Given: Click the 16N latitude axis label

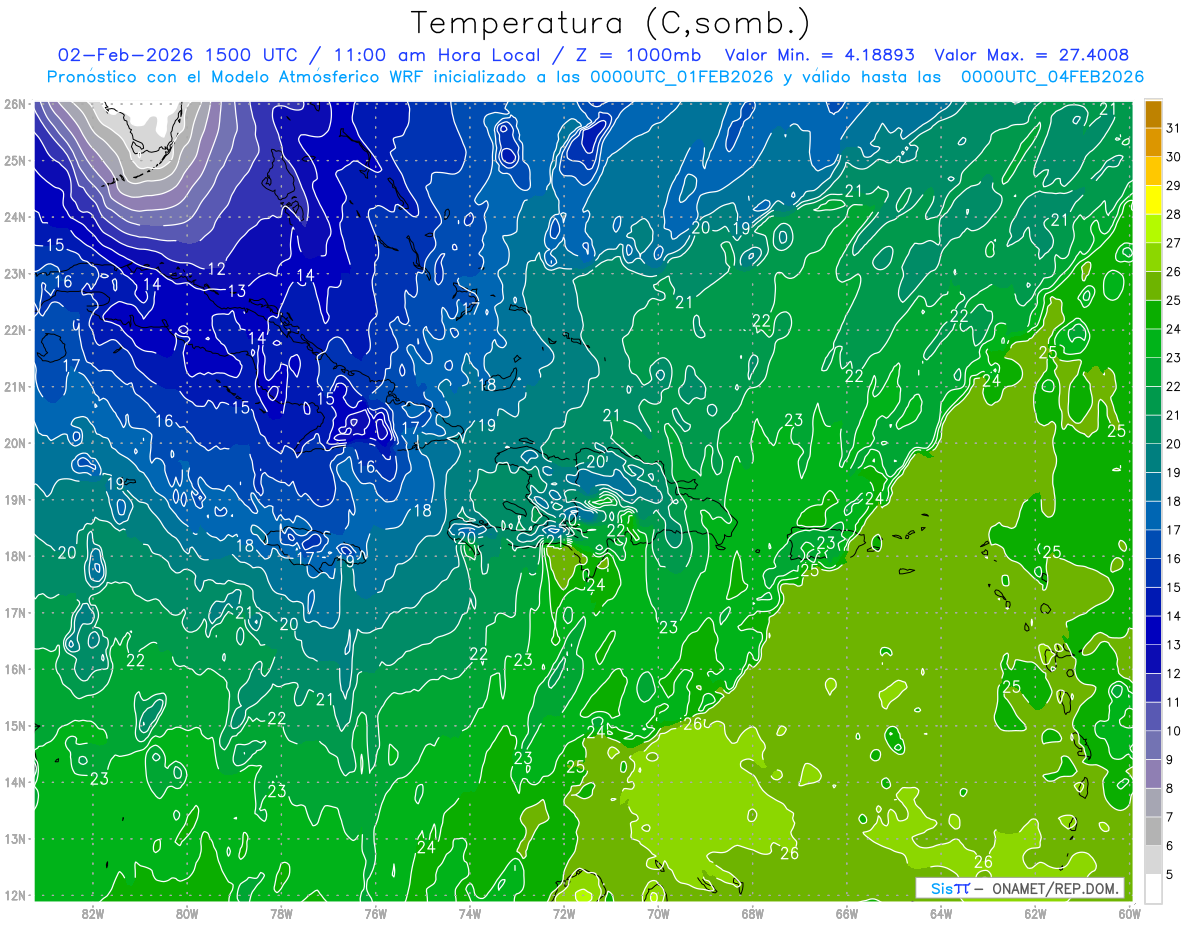Looking at the screenshot, I should (14, 669).
